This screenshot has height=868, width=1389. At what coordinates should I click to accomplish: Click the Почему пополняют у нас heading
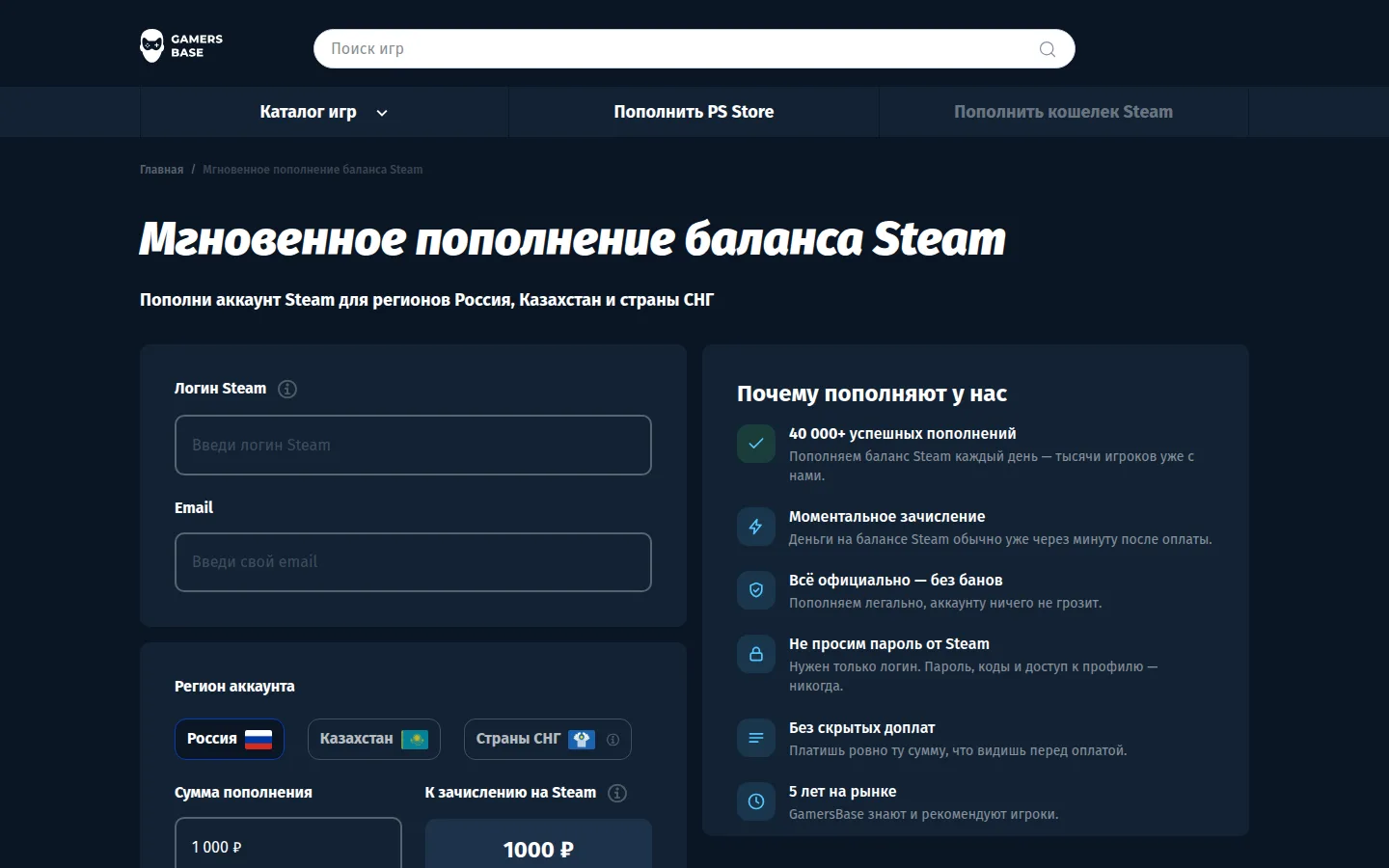(x=872, y=393)
